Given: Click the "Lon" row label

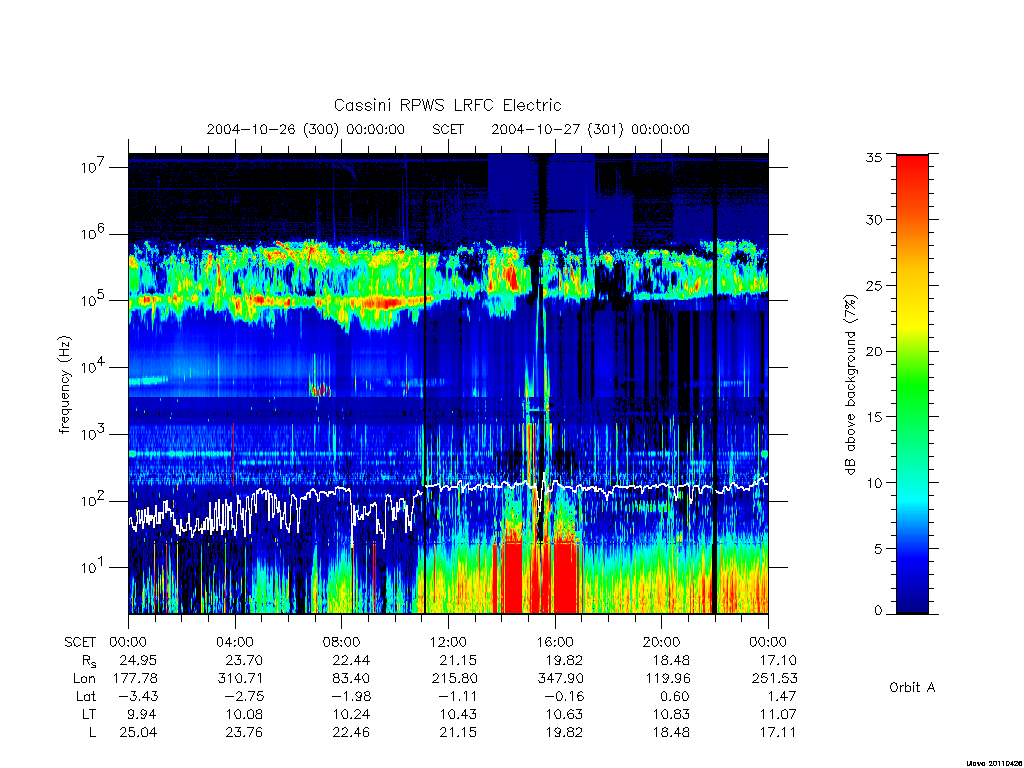Looking at the screenshot, I should coord(85,679).
